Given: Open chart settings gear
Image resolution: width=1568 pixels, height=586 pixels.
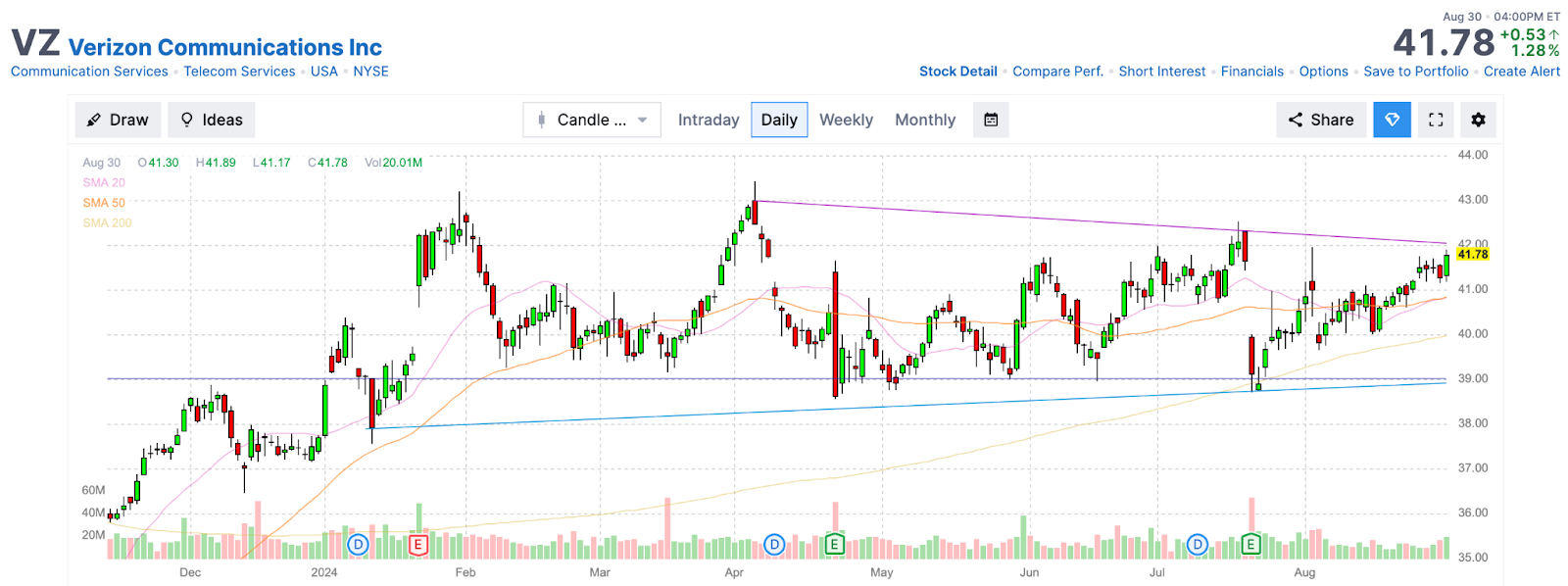Looking at the screenshot, I should [x=1478, y=120].
